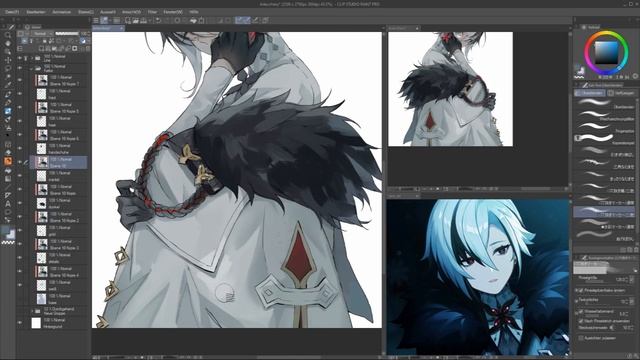Expand the Line layer folder
This screenshot has height=360, width=640.
tap(32, 58)
